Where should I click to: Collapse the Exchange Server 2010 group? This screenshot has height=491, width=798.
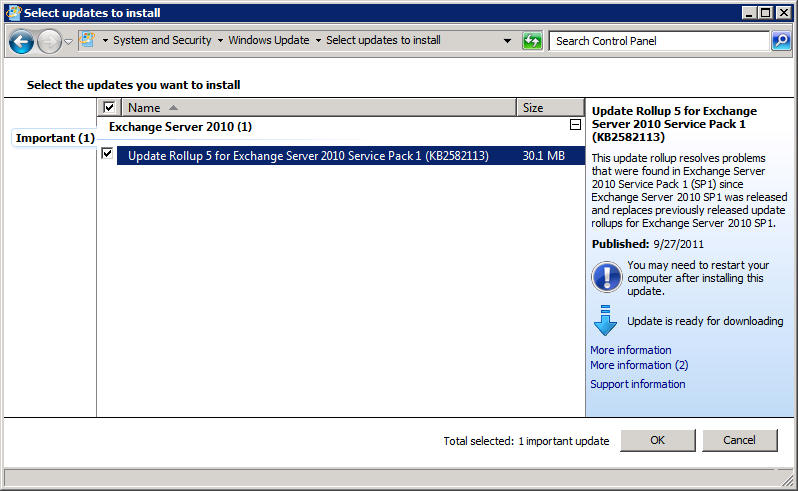(575, 125)
